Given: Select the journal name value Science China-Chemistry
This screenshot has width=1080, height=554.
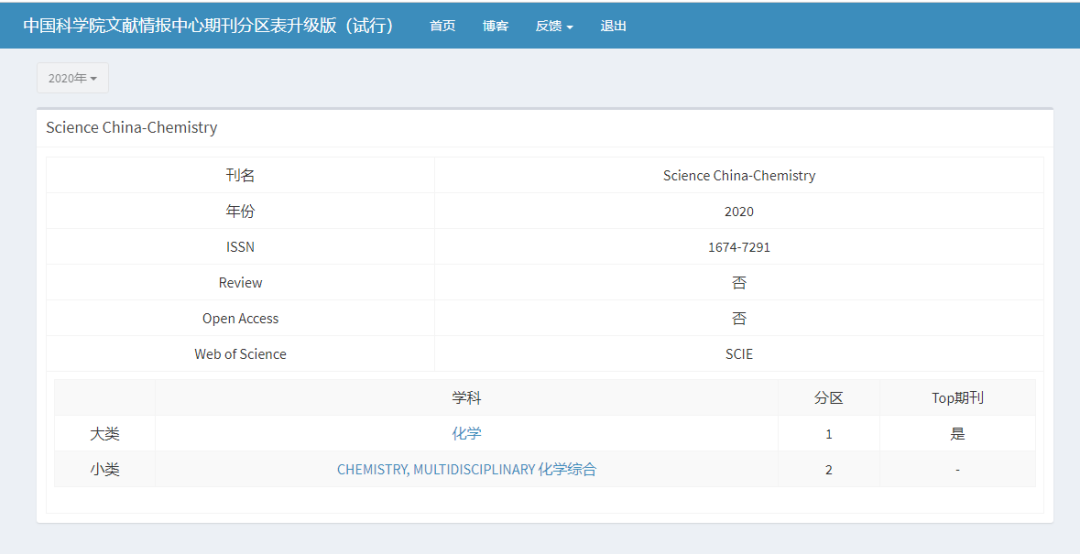Looking at the screenshot, I should [x=739, y=175].
